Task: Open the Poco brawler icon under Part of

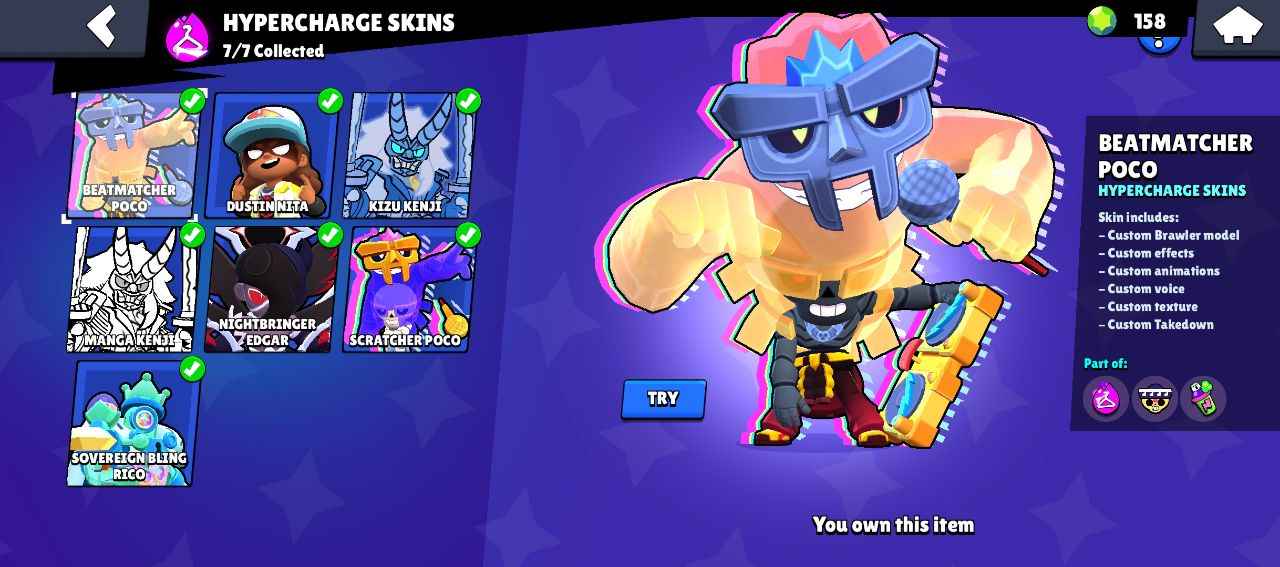Action: [1155, 398]
